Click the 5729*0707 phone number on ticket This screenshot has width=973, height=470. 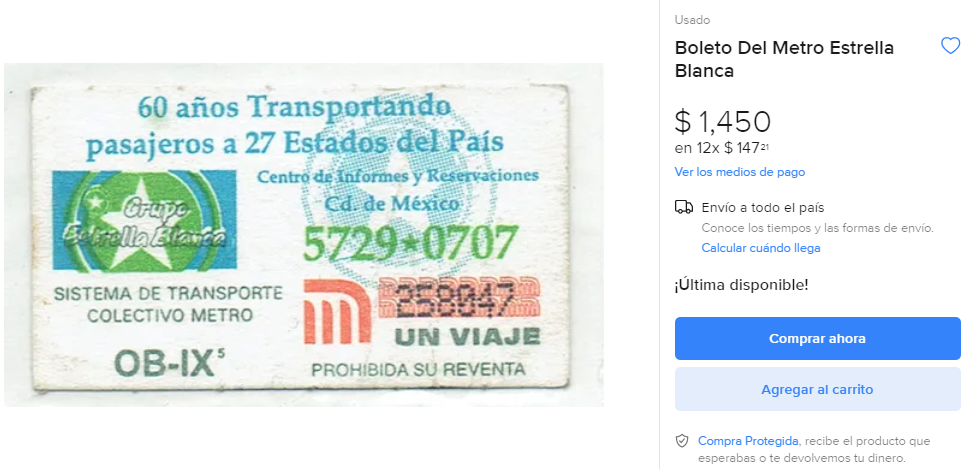click(410, 243)
